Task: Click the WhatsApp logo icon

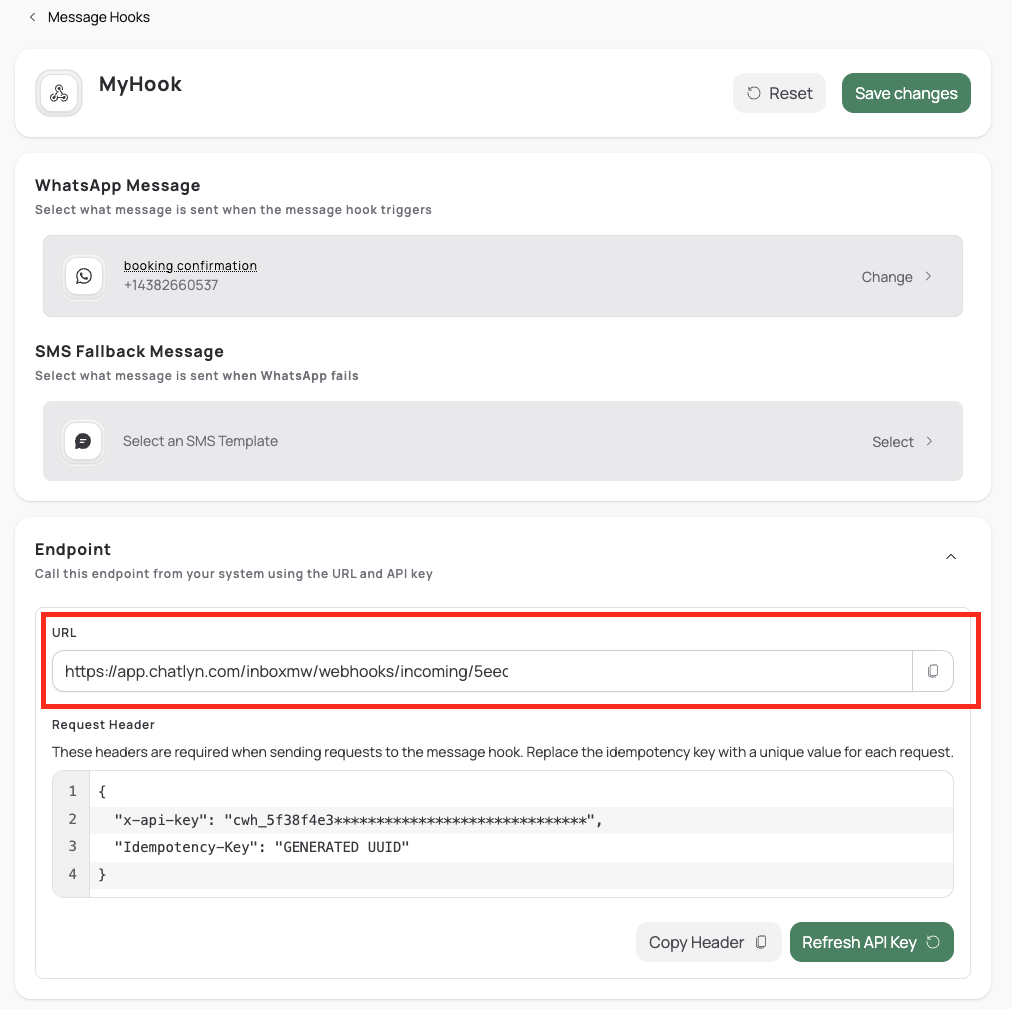Action: (84, 276)
